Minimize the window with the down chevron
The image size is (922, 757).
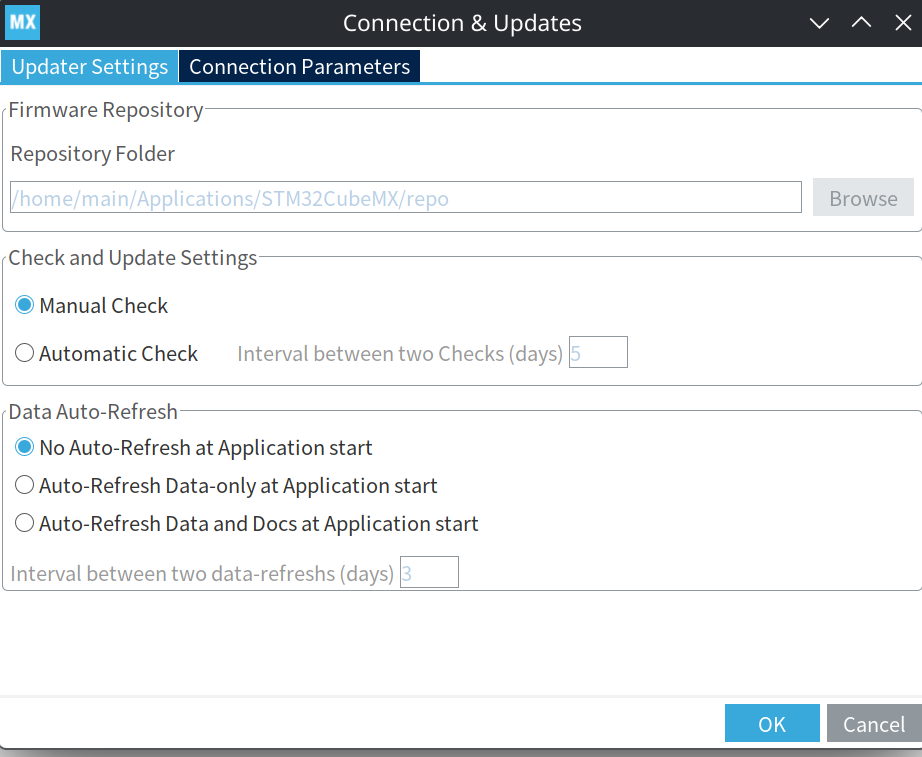click(x=819, y=23)
